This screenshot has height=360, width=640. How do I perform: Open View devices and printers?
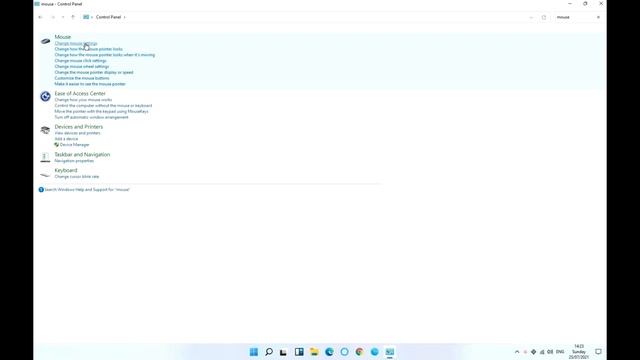coord(78,133)
